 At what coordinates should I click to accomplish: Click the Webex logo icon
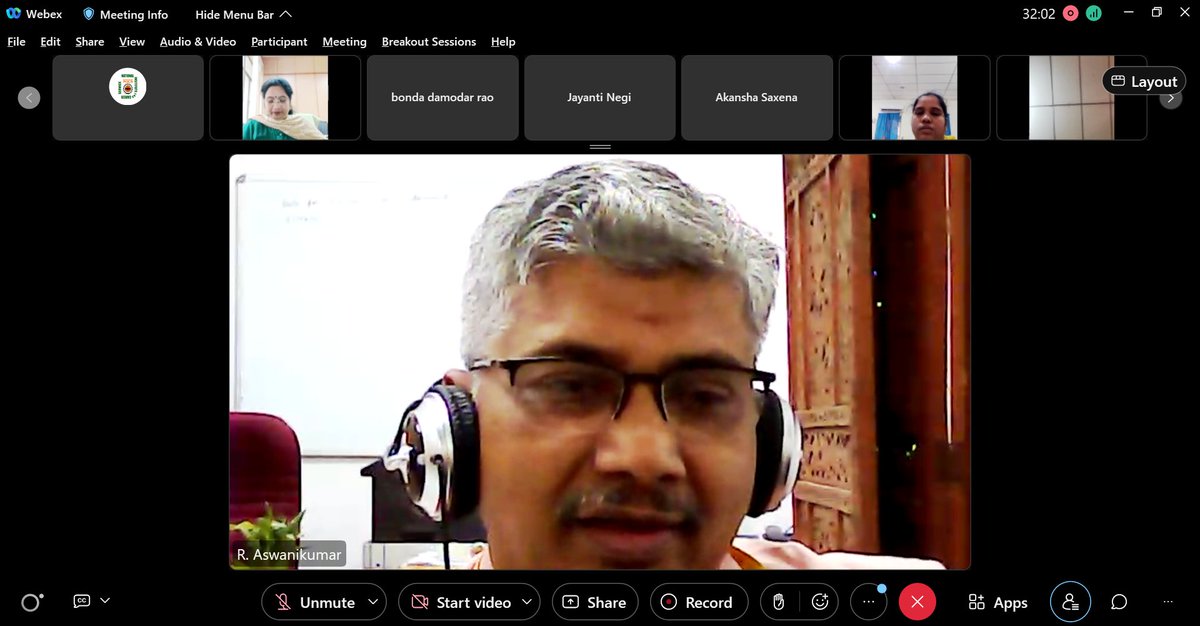14,14
